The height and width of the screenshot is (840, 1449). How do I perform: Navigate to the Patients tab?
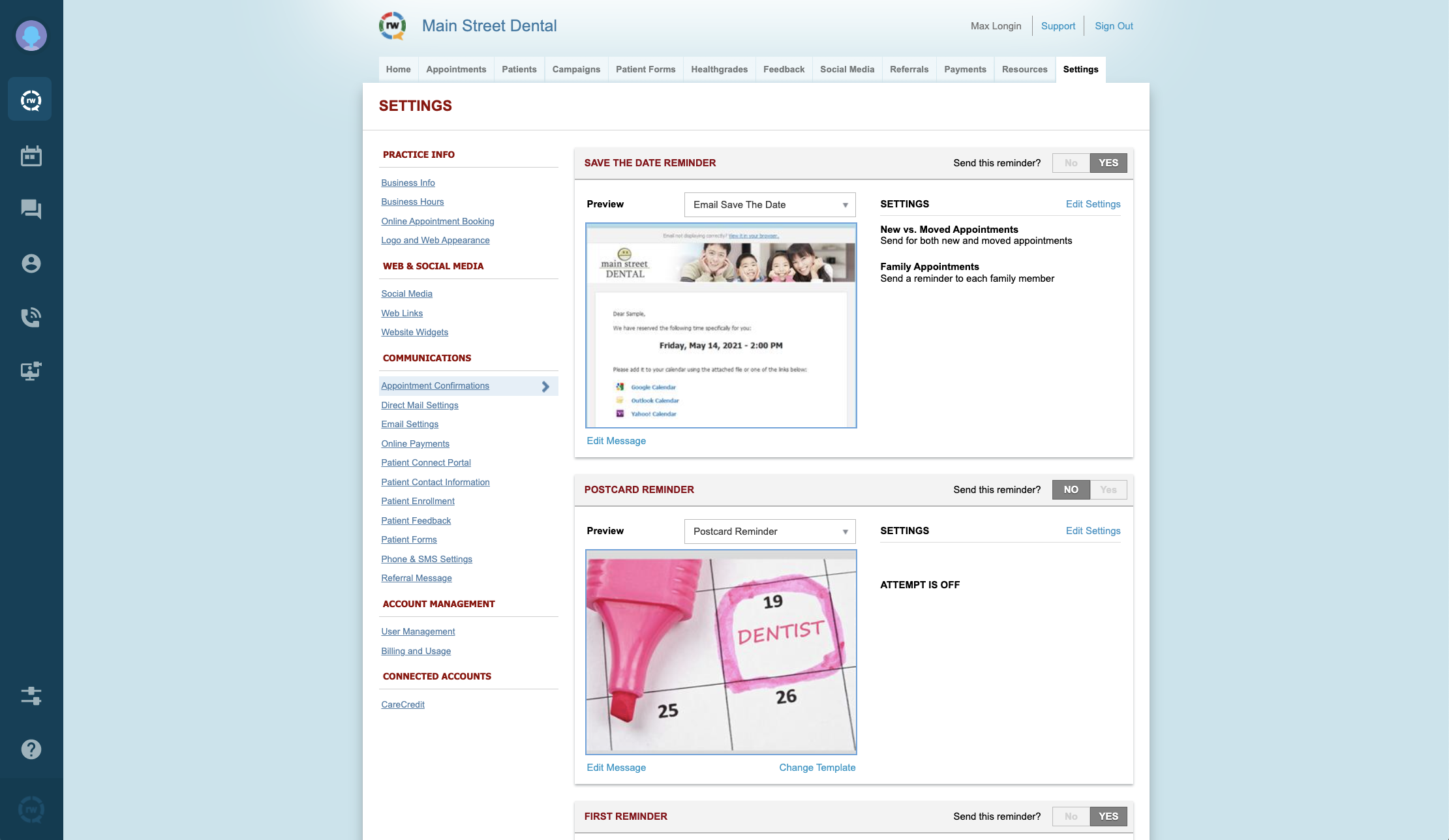point(519,69)
